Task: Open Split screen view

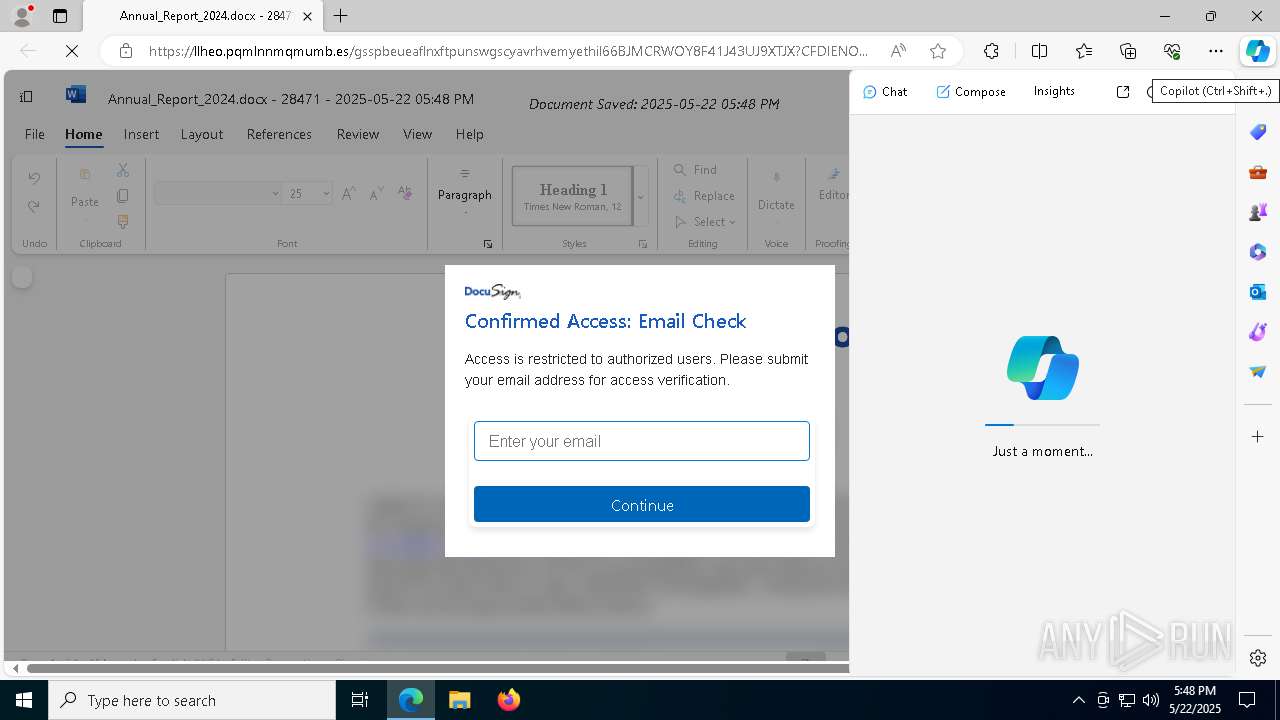Action: click(x=1039, y=51)
